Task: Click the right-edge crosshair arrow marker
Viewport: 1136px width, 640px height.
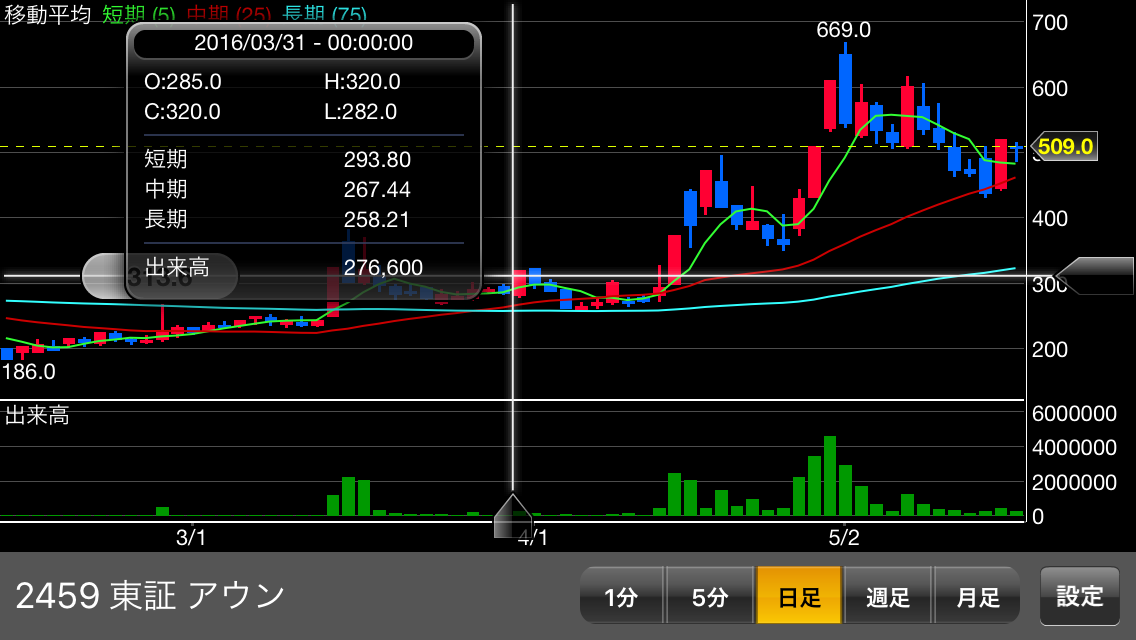Action: tap(1094, 276)
